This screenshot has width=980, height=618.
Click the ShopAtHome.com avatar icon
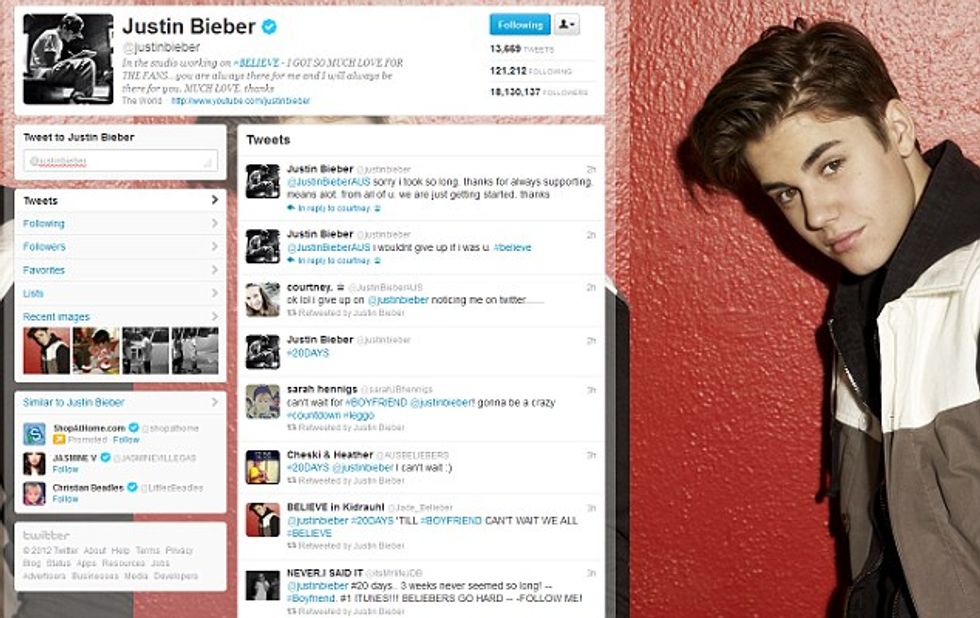pyautogui.click(x=34, y=434)
